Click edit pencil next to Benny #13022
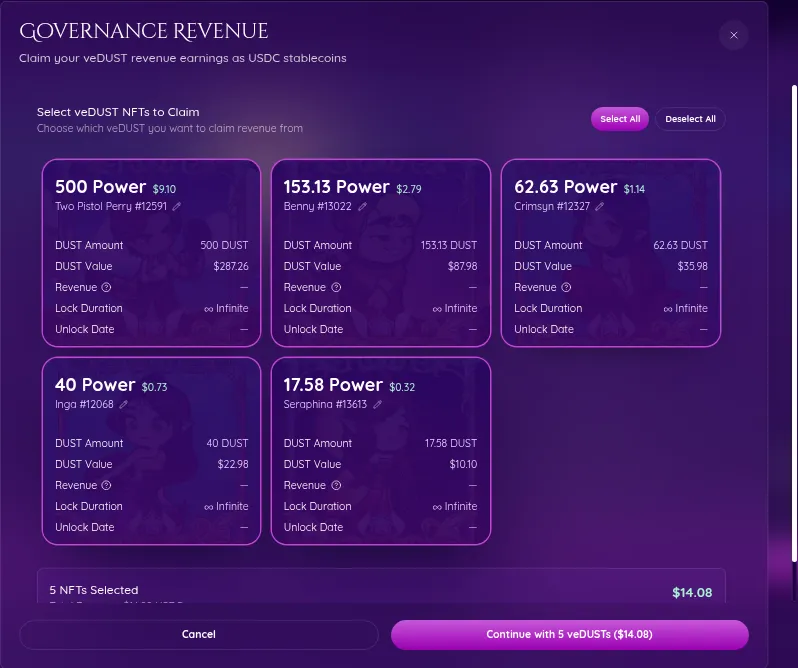 tap(363, 206)
